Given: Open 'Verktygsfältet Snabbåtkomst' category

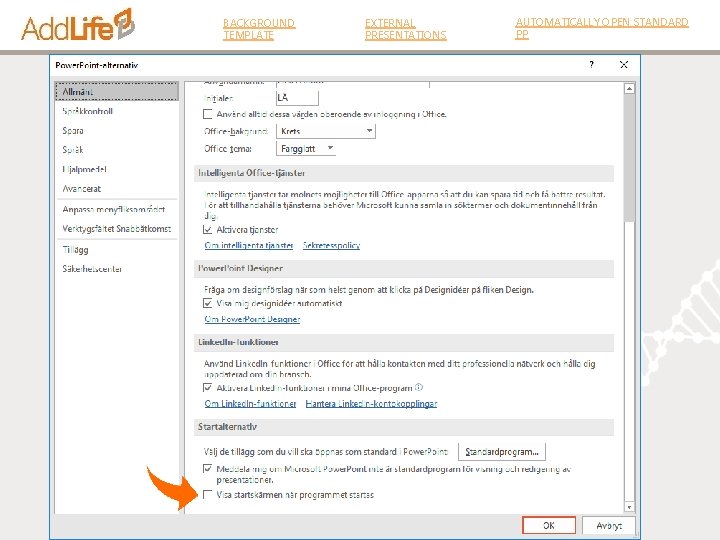Looking at the screenshot, I should [117, 229].
